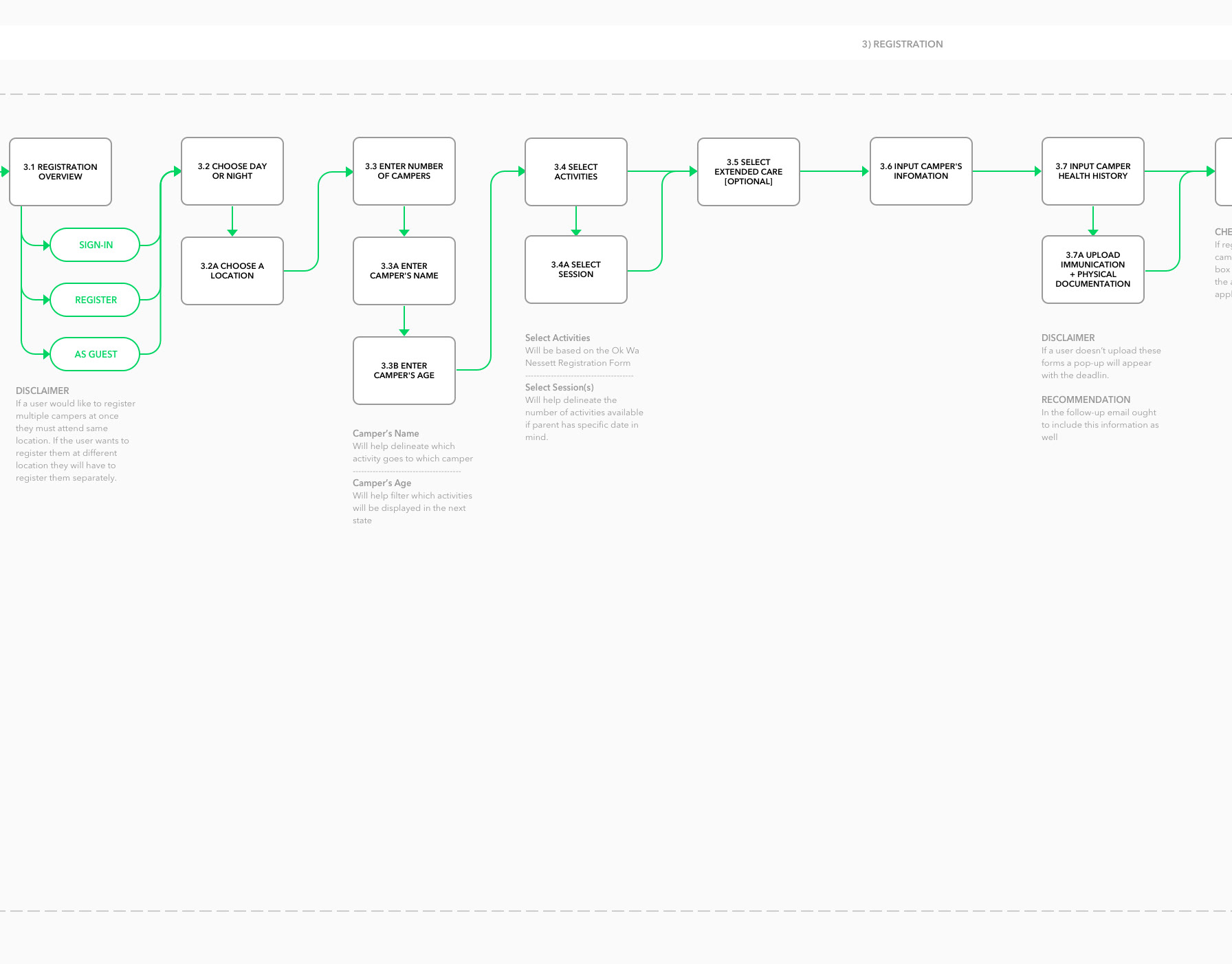Viewport: 1232px width, 964px height.
Task: Click the SIGN-IN pill button
Action: (95, 245)
